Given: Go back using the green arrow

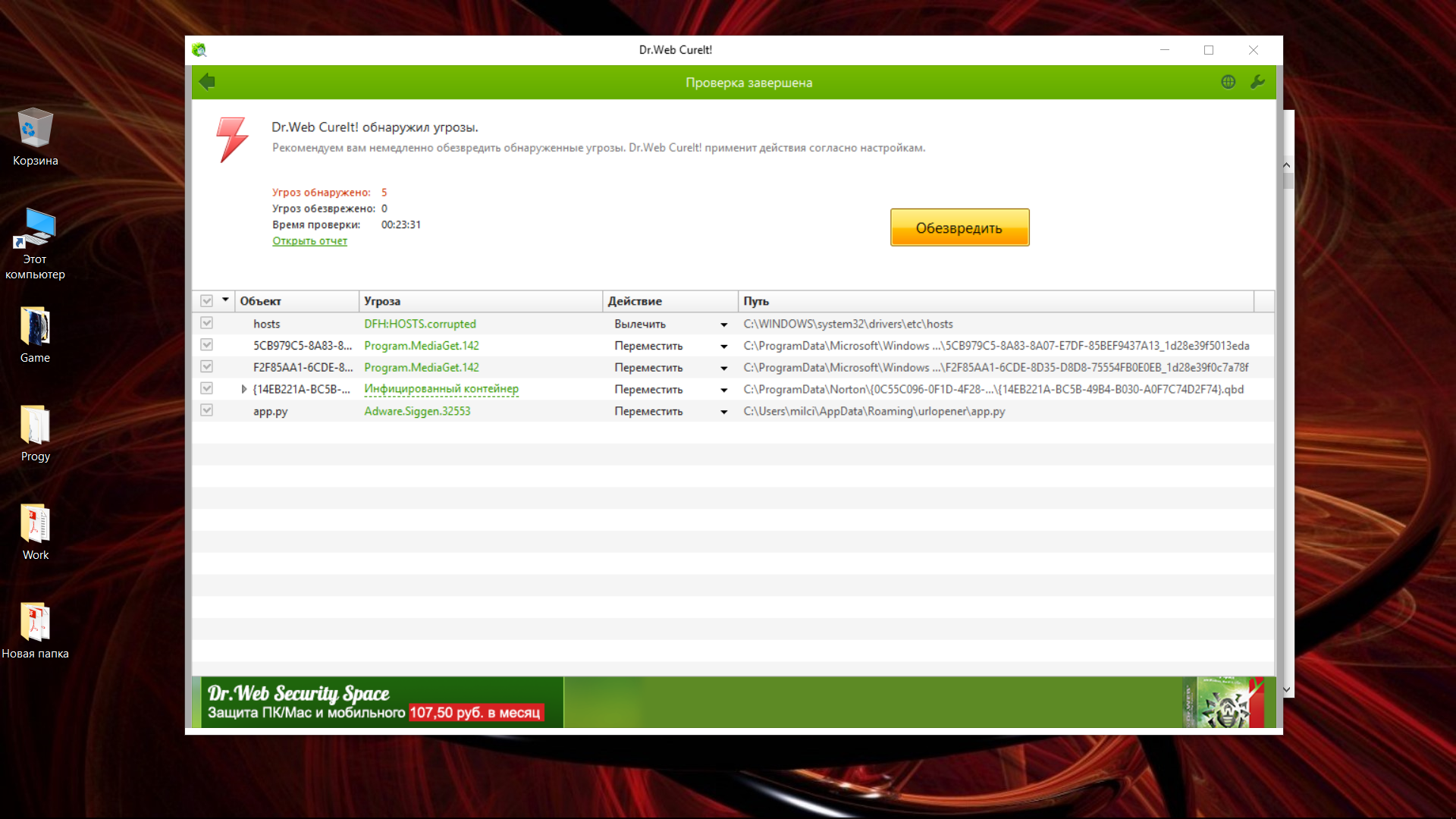Looking at the screenshot, I should click(x=207, y=82).
